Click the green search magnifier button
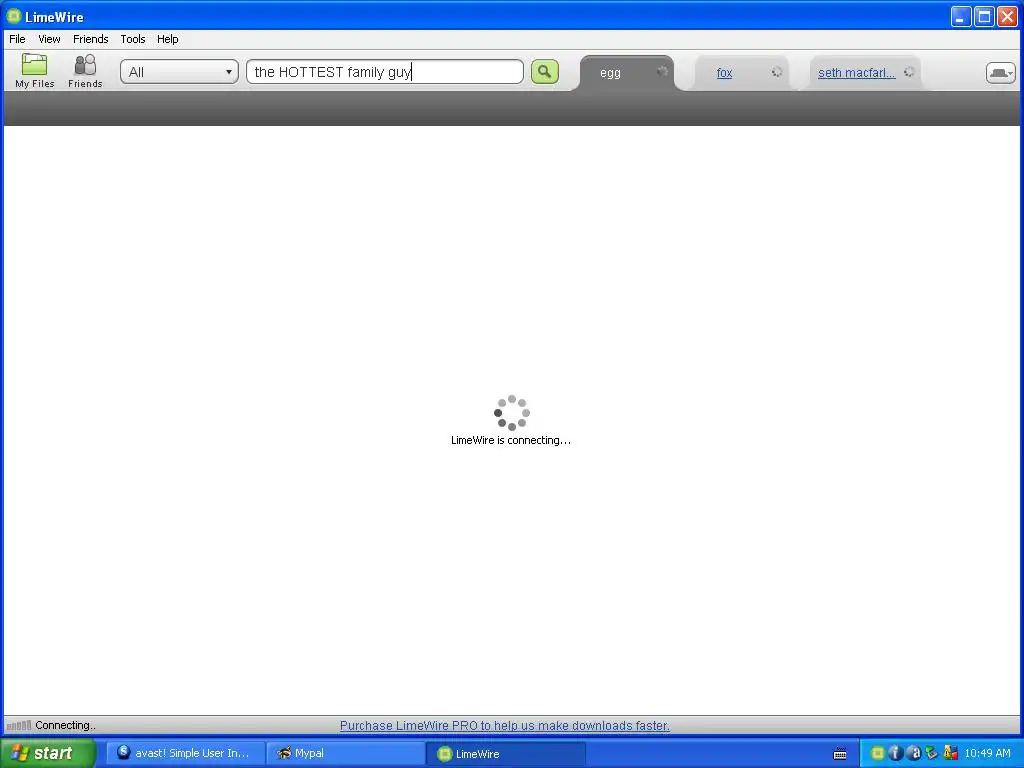1024x768 pixels. pyautogui.click(x=545, y=72)
